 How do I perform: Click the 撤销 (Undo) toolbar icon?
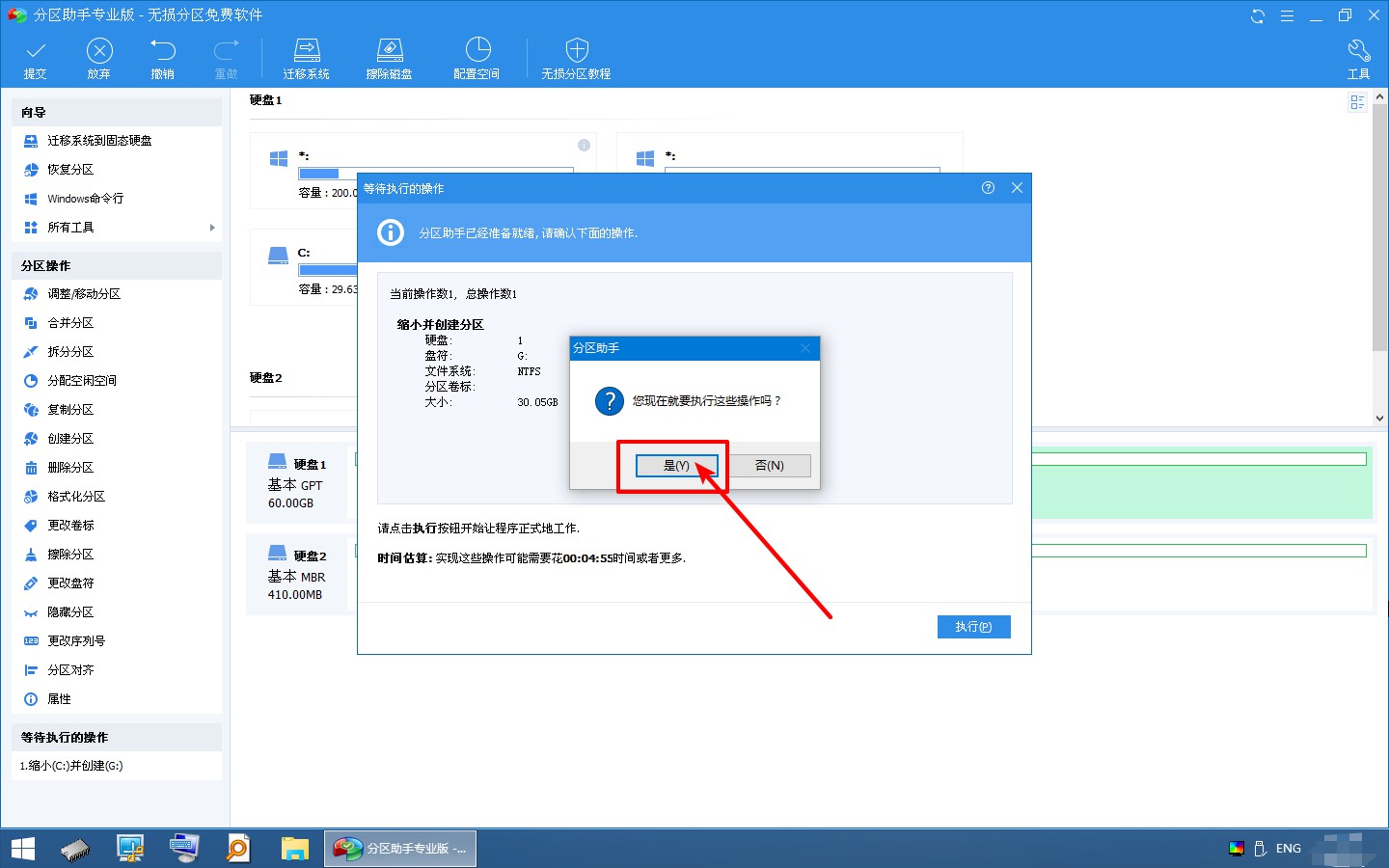click(163, 59)
